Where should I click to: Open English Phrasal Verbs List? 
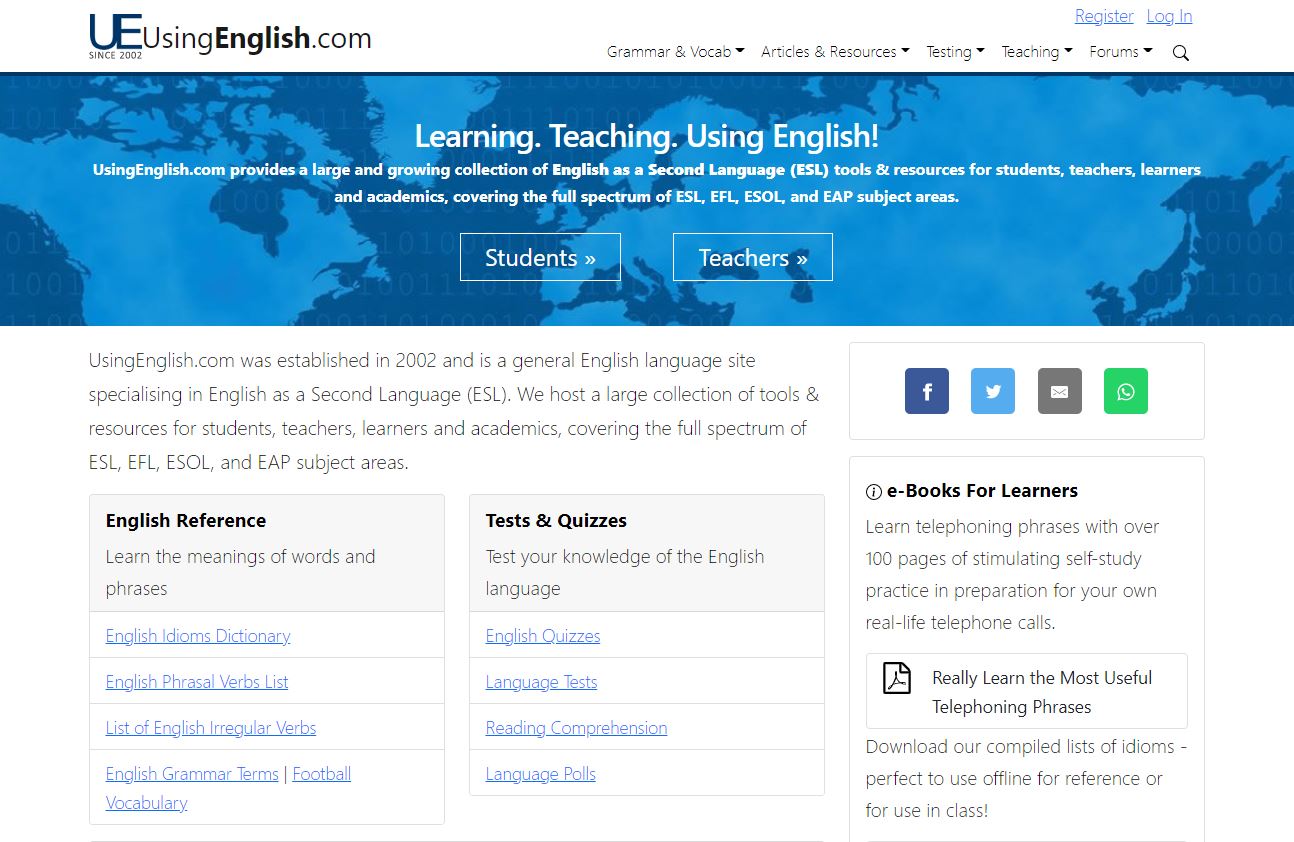(197, 682)
